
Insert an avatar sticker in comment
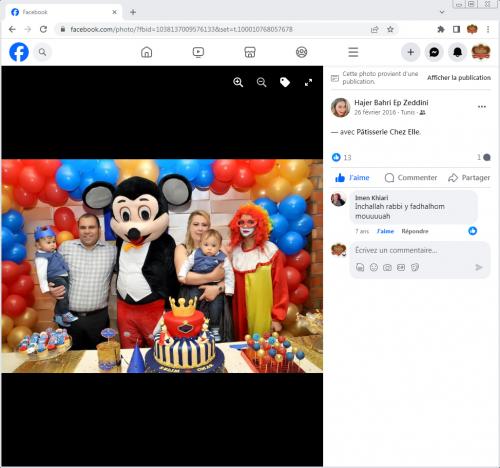pos(360,267)
